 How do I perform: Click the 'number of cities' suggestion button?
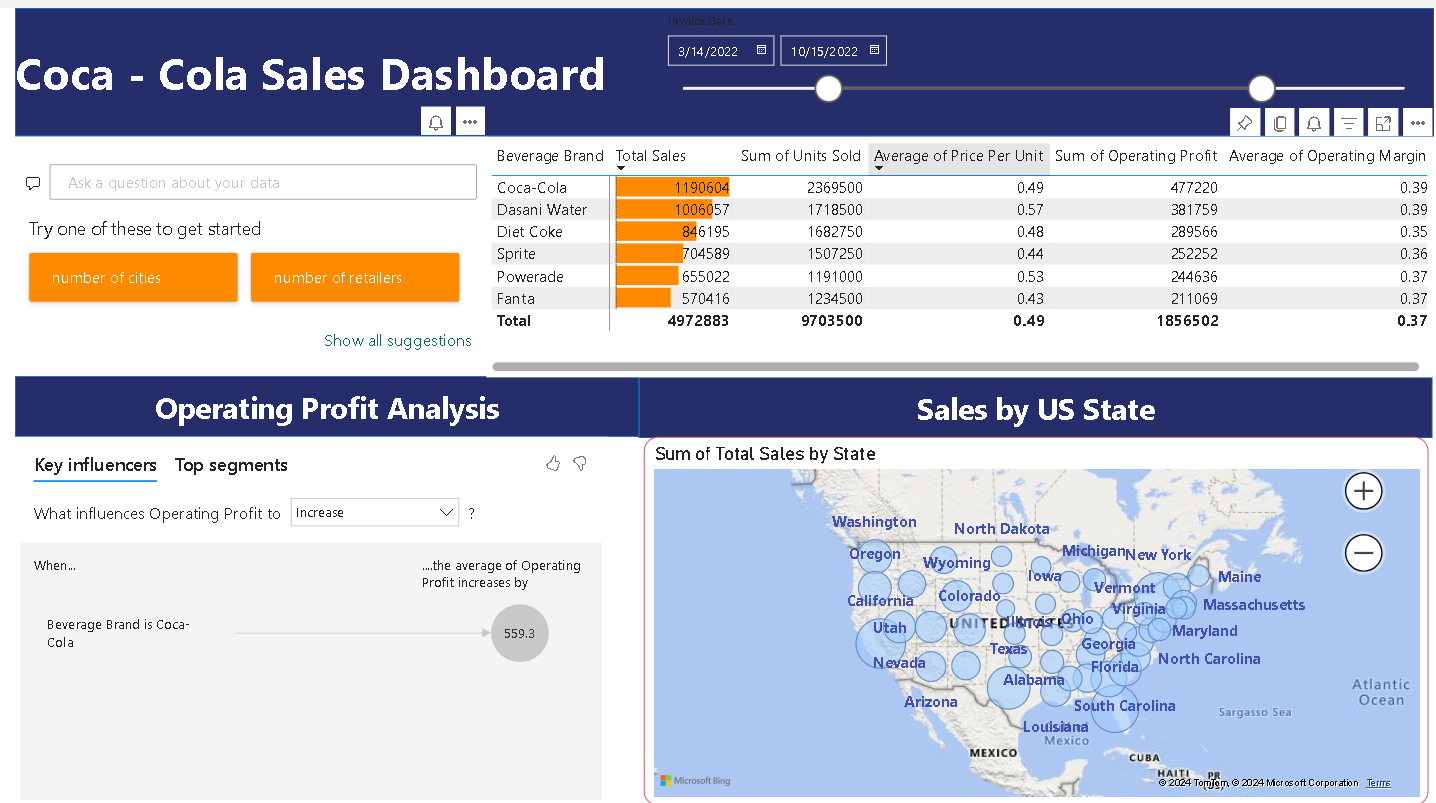133,278
